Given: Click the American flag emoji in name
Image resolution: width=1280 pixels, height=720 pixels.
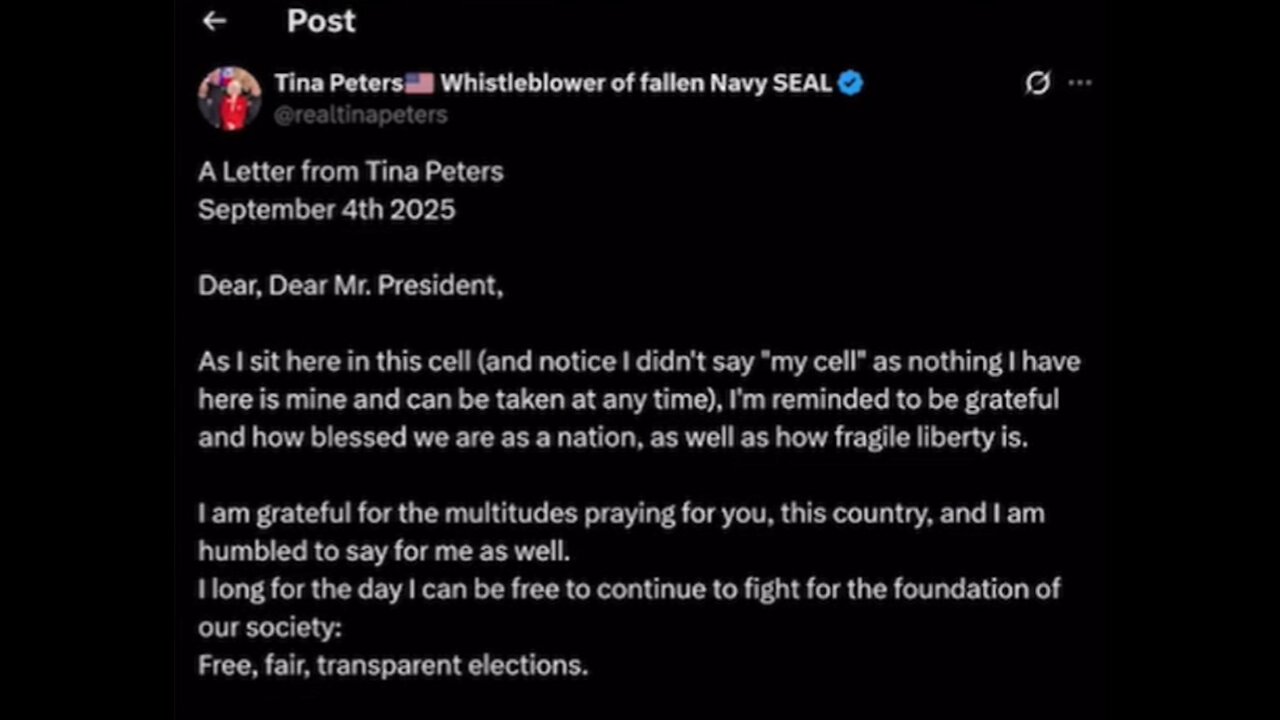Looking at the screenshot, I should (x=419, y=84).
